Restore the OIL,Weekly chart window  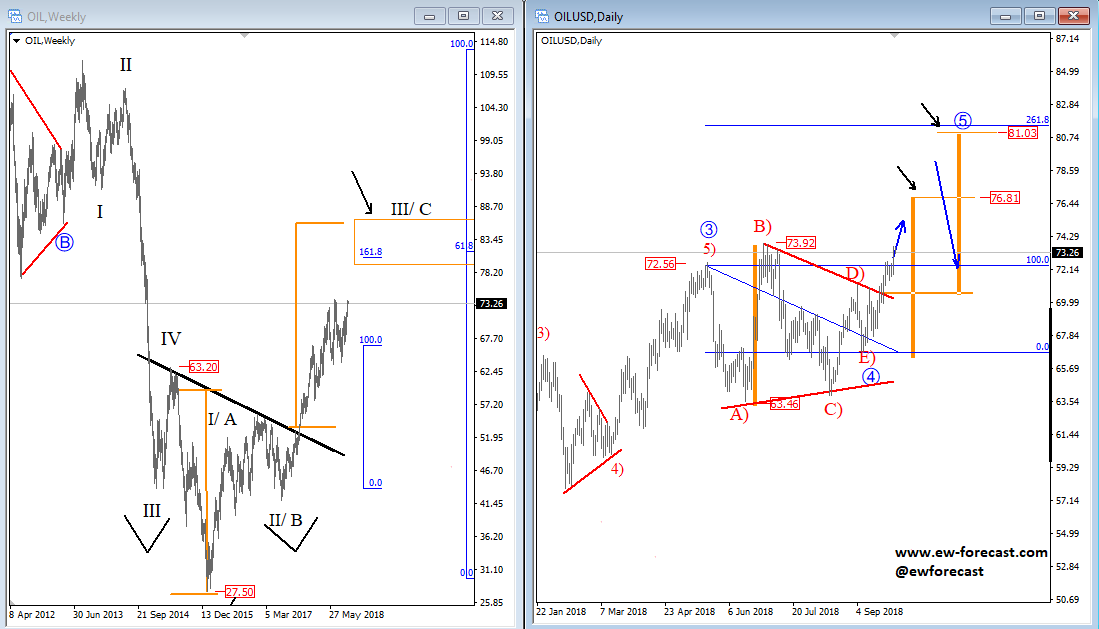point(464,16)
